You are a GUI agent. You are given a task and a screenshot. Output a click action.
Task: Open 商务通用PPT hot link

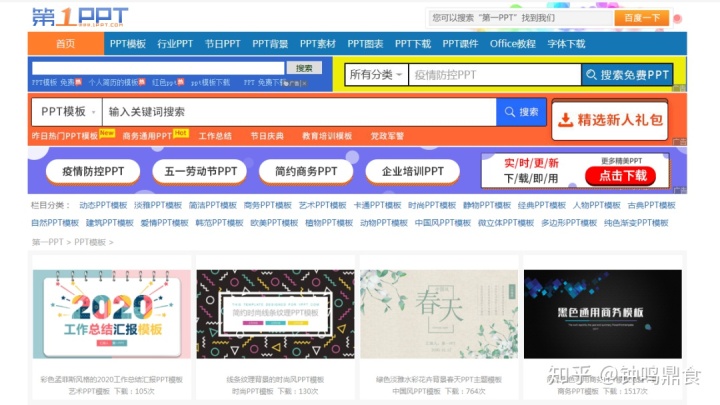tap(147, 136)
